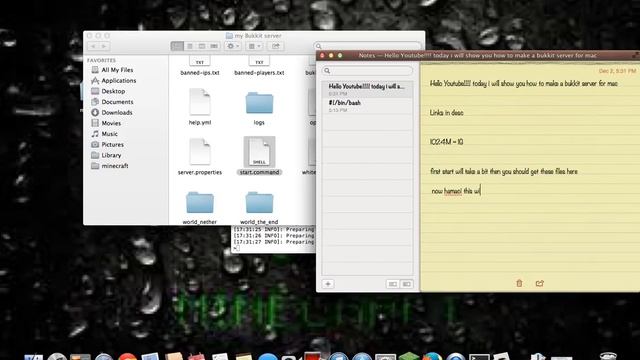Click the first note line 'Hello Youtube!!!!'
Viewport: 640px width, 360px height.
pyautogui.click(x=524, y=83)
